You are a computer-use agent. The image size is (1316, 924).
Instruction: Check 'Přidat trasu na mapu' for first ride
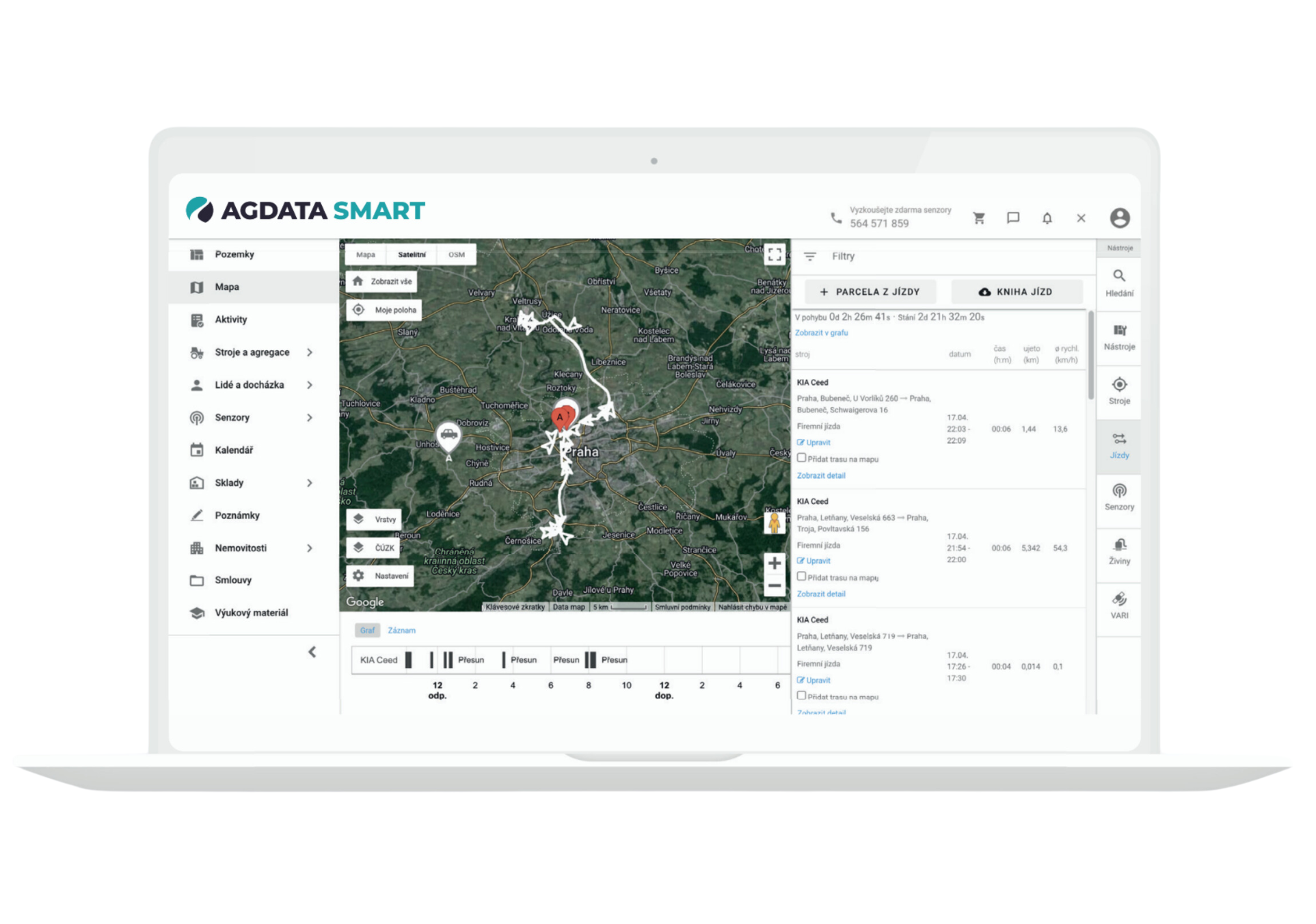801,458
